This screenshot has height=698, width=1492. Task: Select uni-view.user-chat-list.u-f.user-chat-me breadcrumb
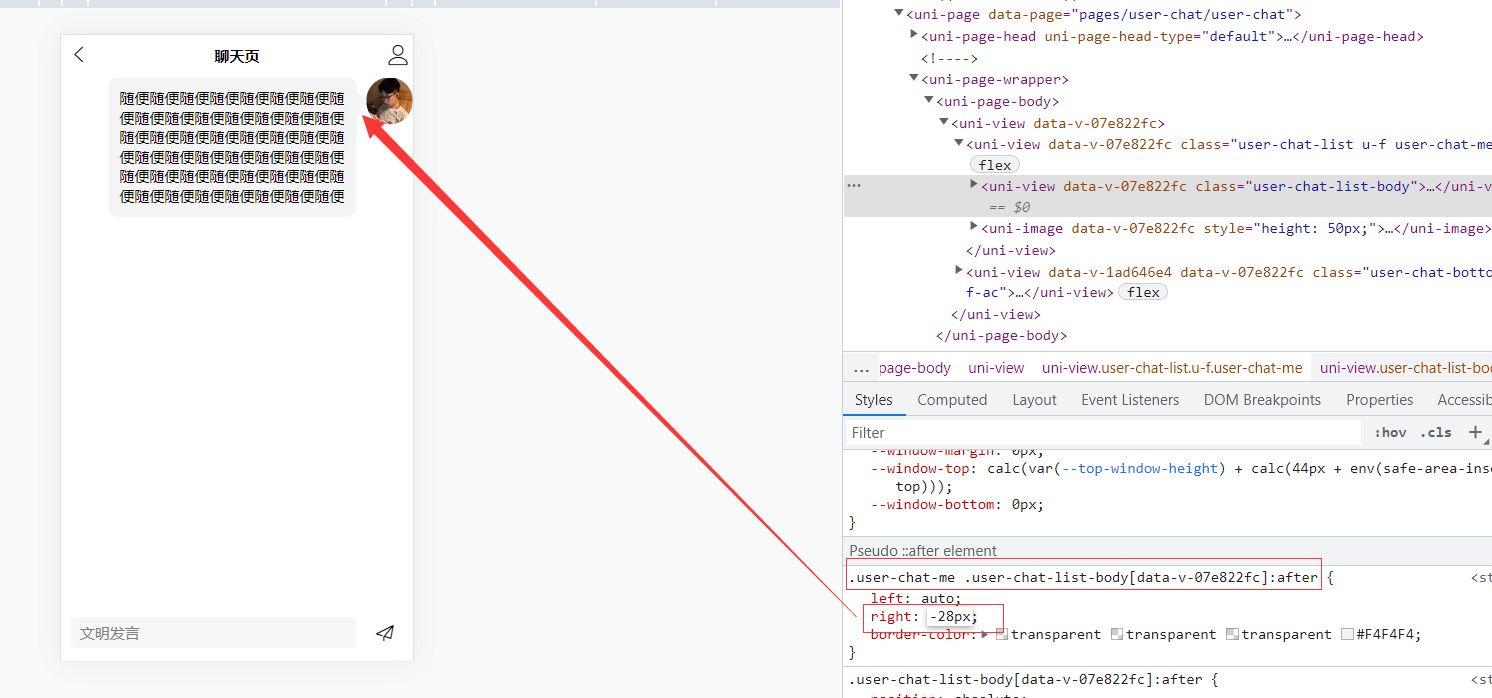pos(1172,368)
